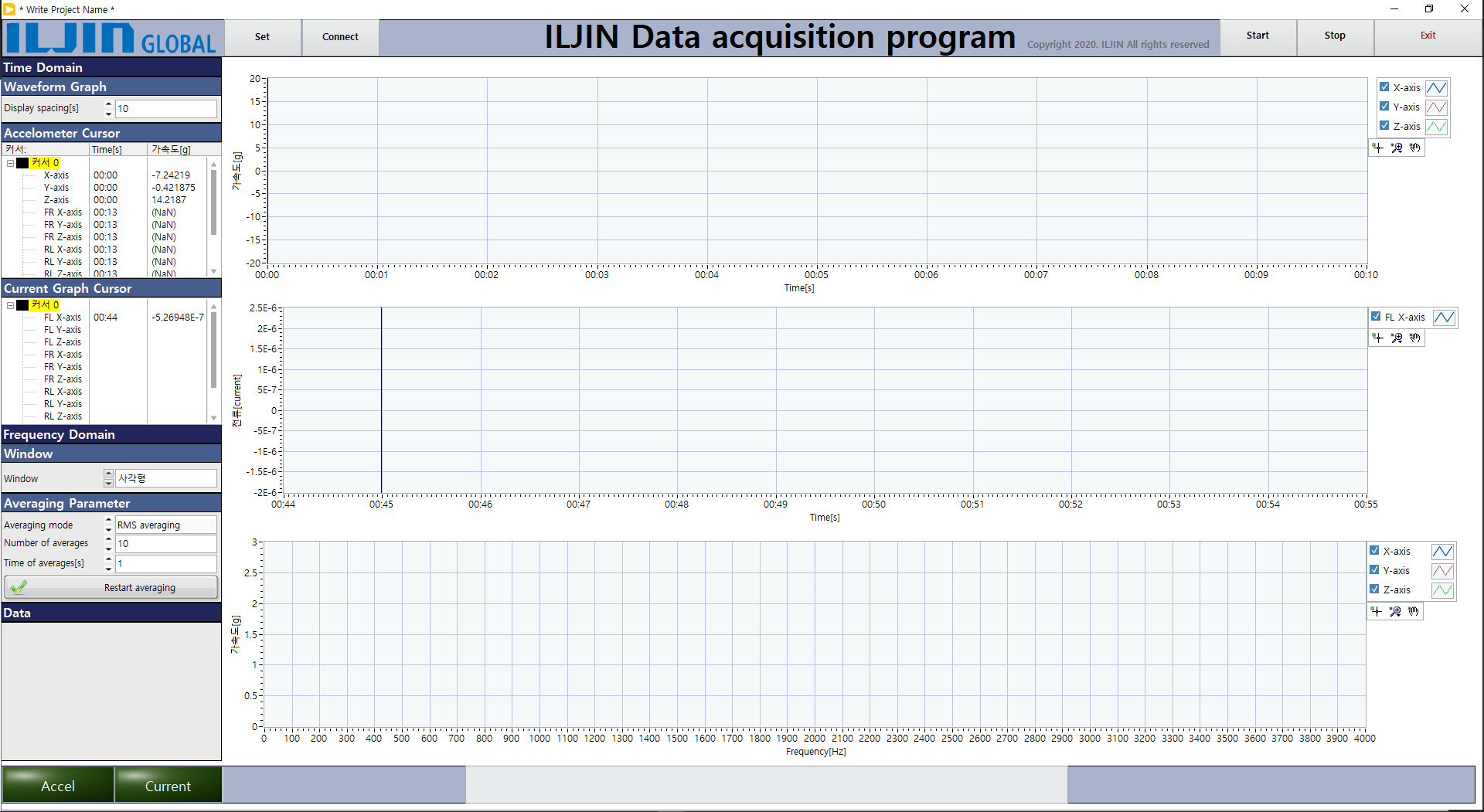Collapse current graph cursor 0 tree node

(10, 305)
